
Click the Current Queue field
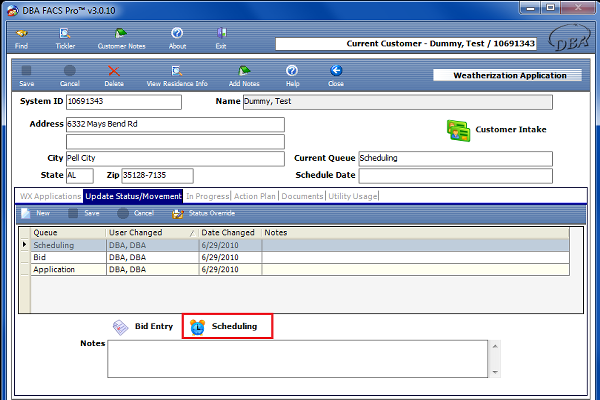coord(455,158)
